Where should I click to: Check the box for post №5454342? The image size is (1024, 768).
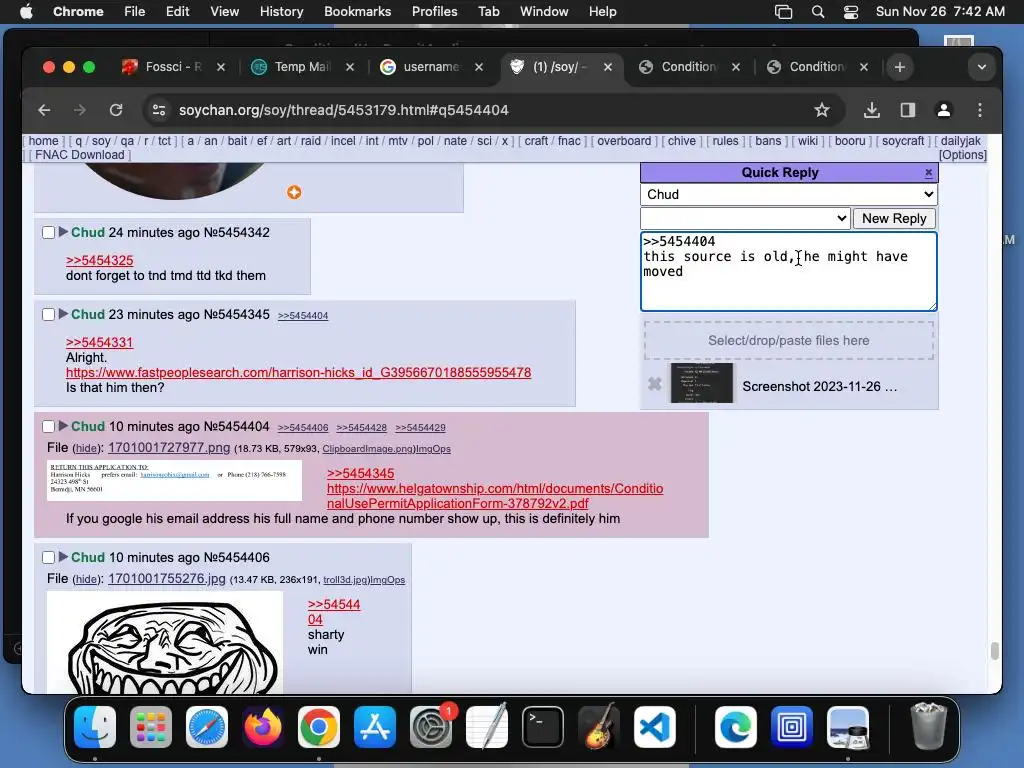click(48, 232)
